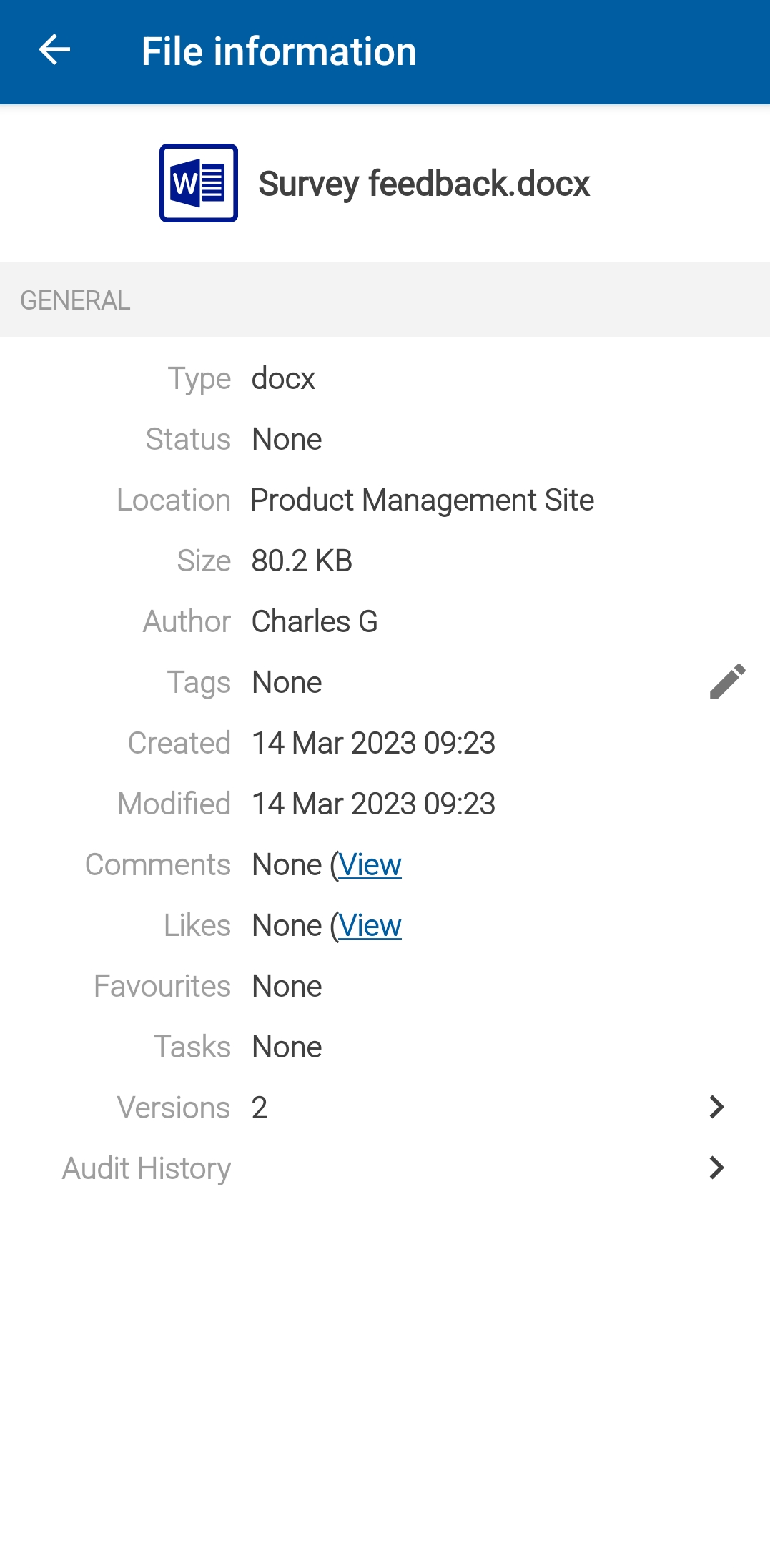Select the Created date value

coord(373,743)
